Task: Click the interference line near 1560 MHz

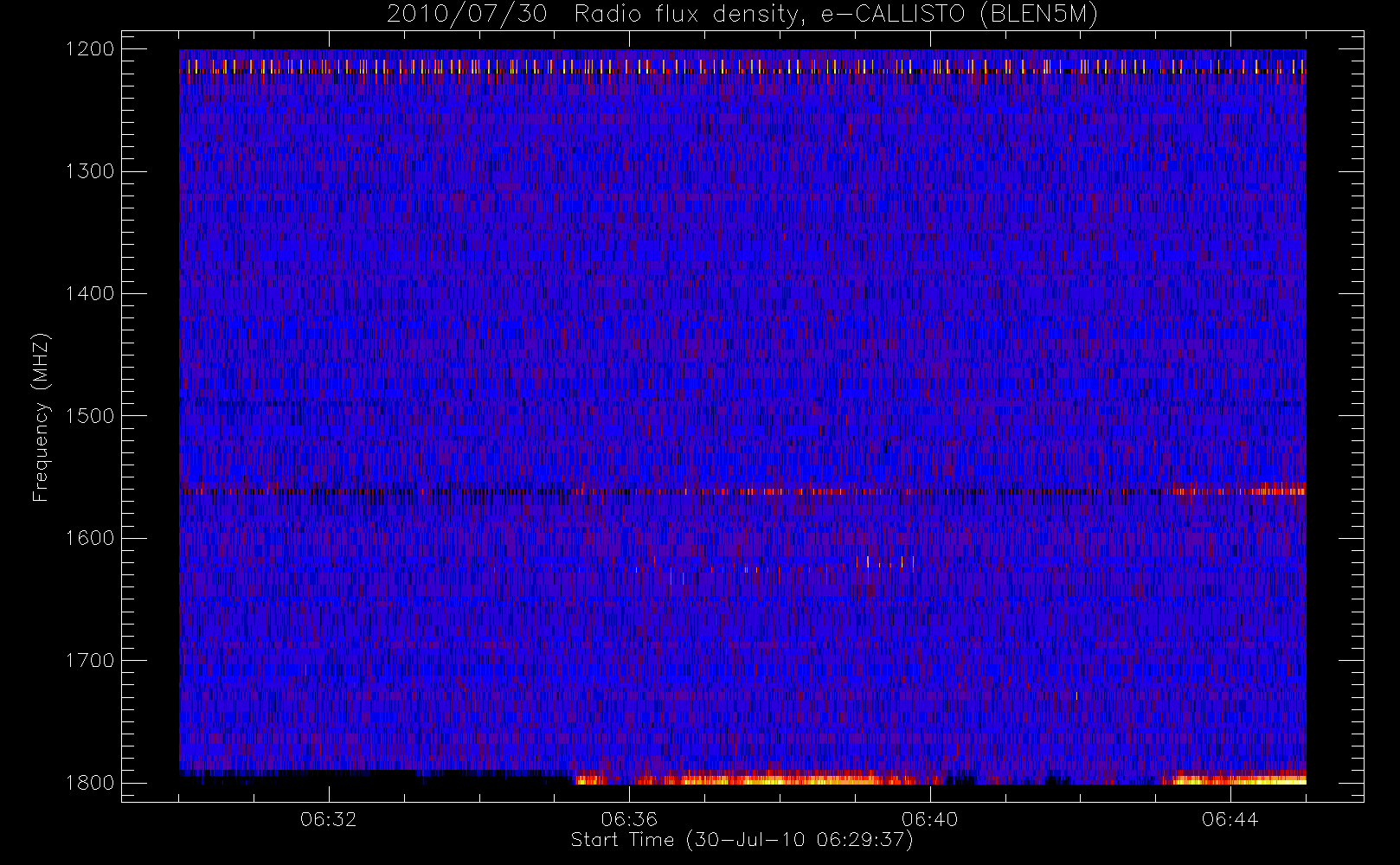Action: 742,491
